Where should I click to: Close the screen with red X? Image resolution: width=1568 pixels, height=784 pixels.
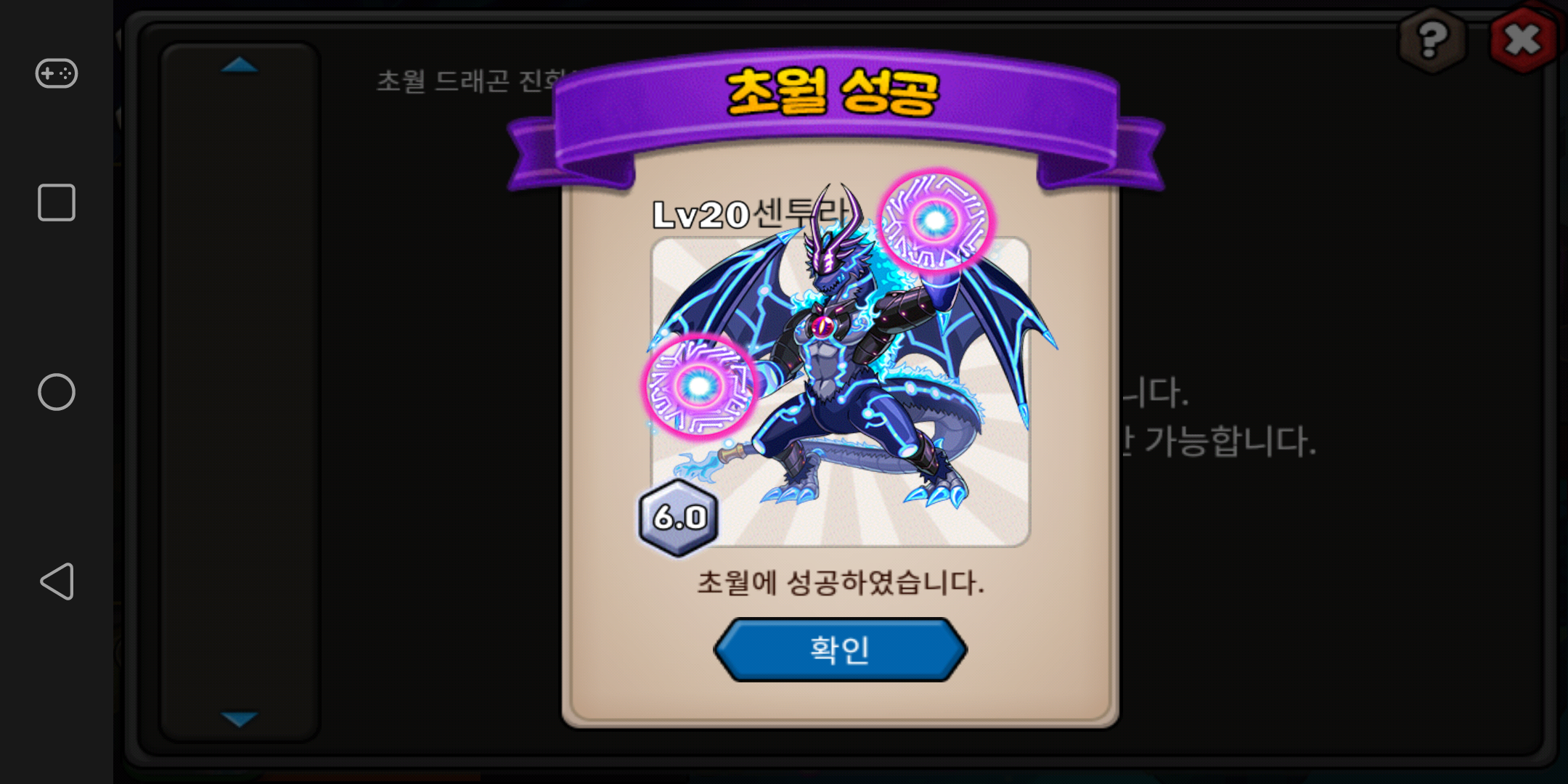click(1523, 40)
